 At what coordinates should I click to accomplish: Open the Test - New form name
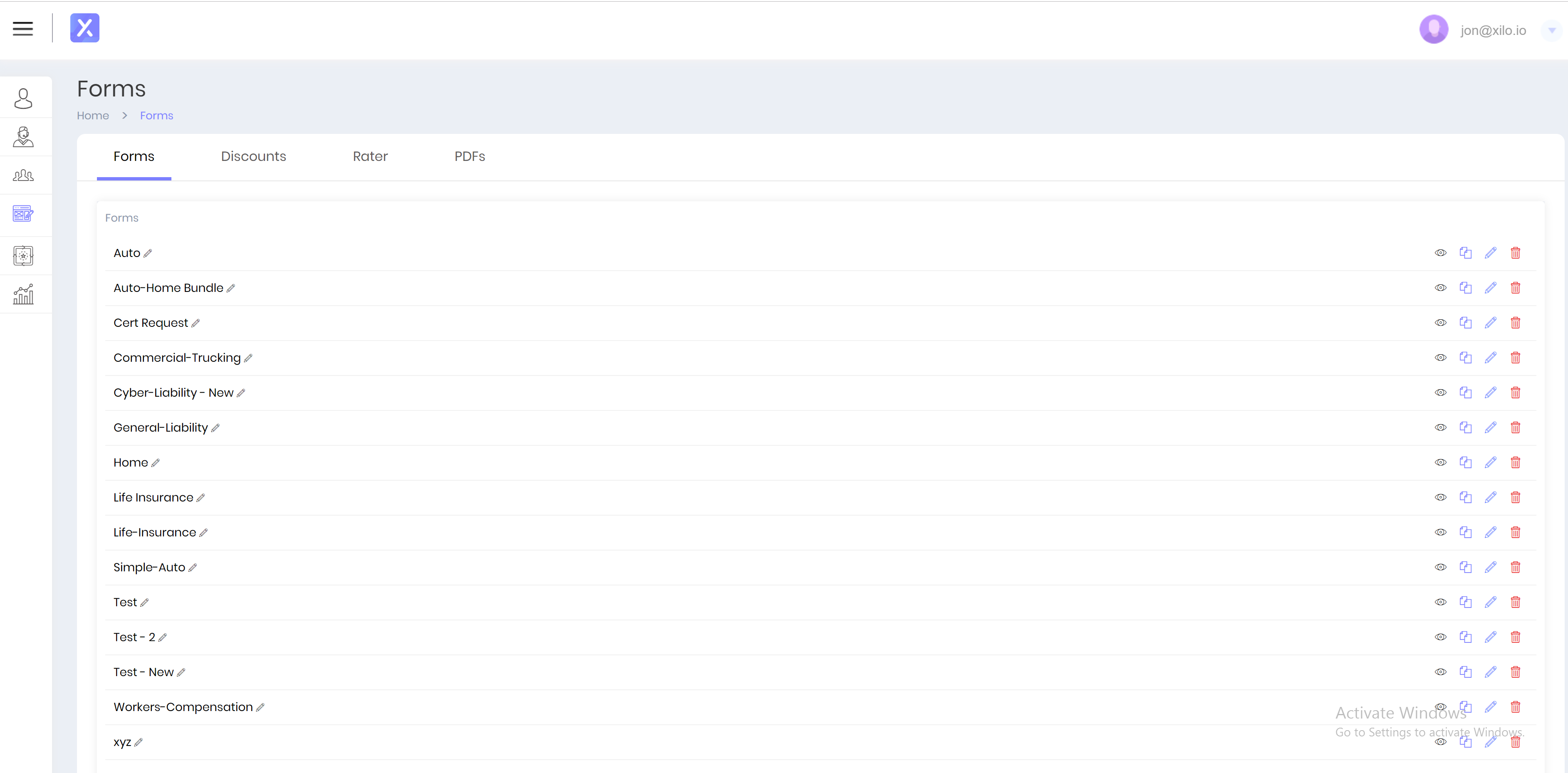[144, 672]
